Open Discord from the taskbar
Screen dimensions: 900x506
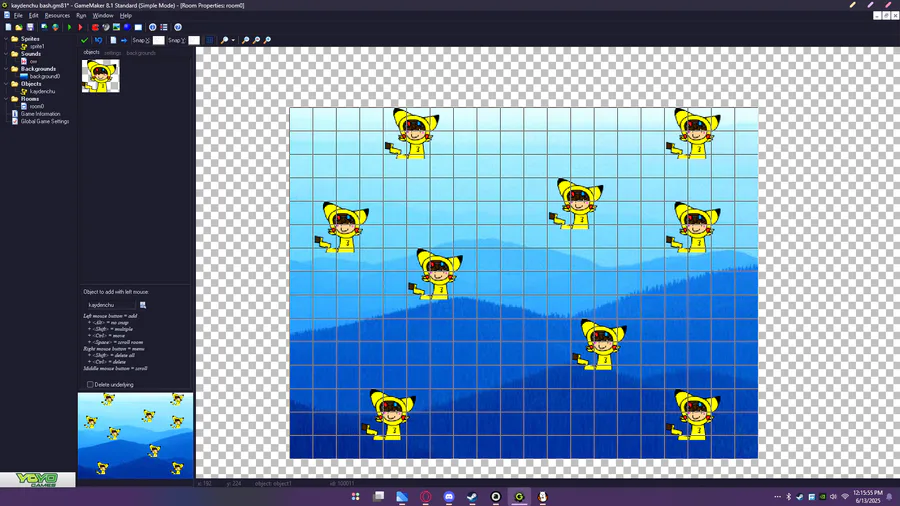(x=449, y=496)
